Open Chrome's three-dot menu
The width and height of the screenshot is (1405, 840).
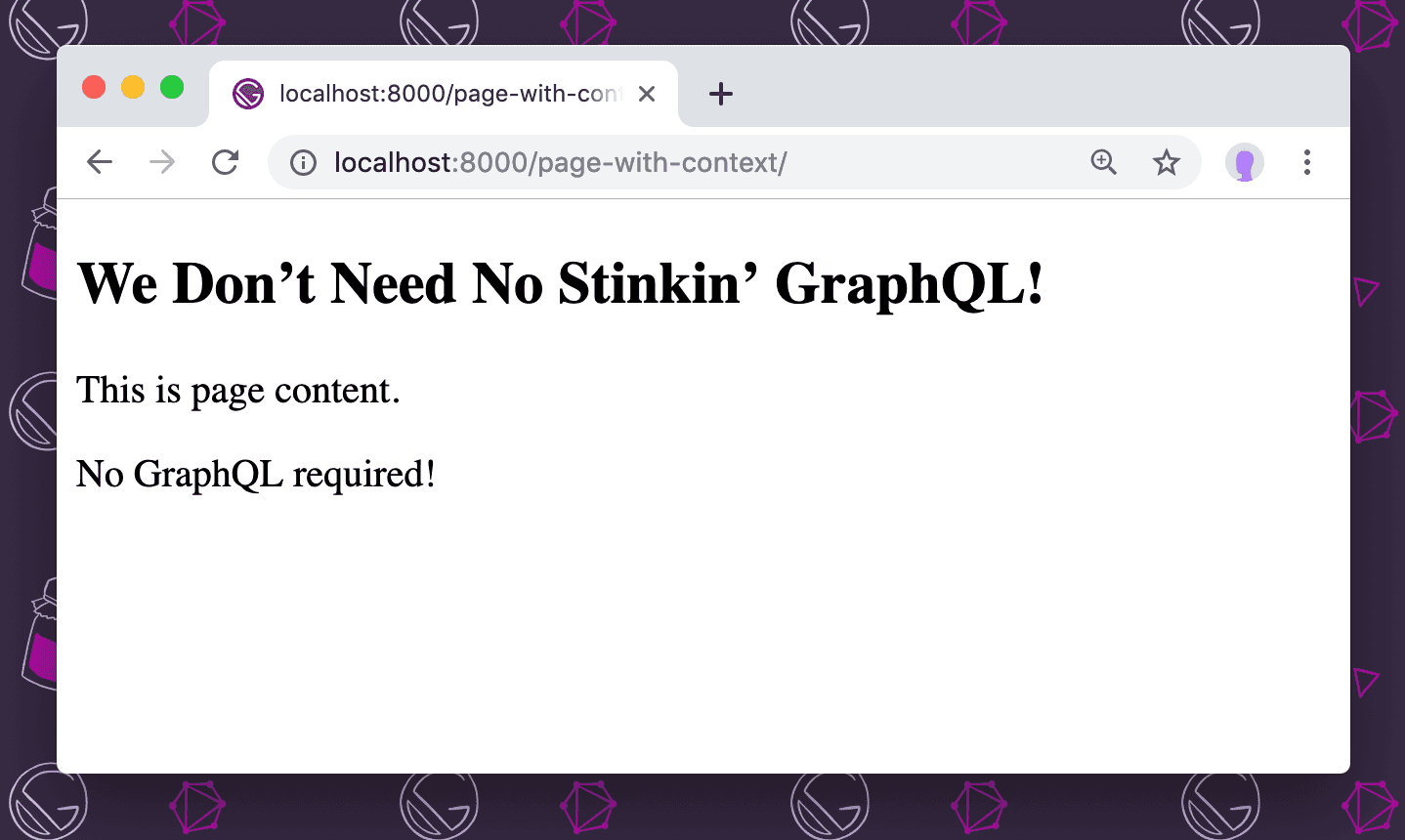pos(1306,162)
